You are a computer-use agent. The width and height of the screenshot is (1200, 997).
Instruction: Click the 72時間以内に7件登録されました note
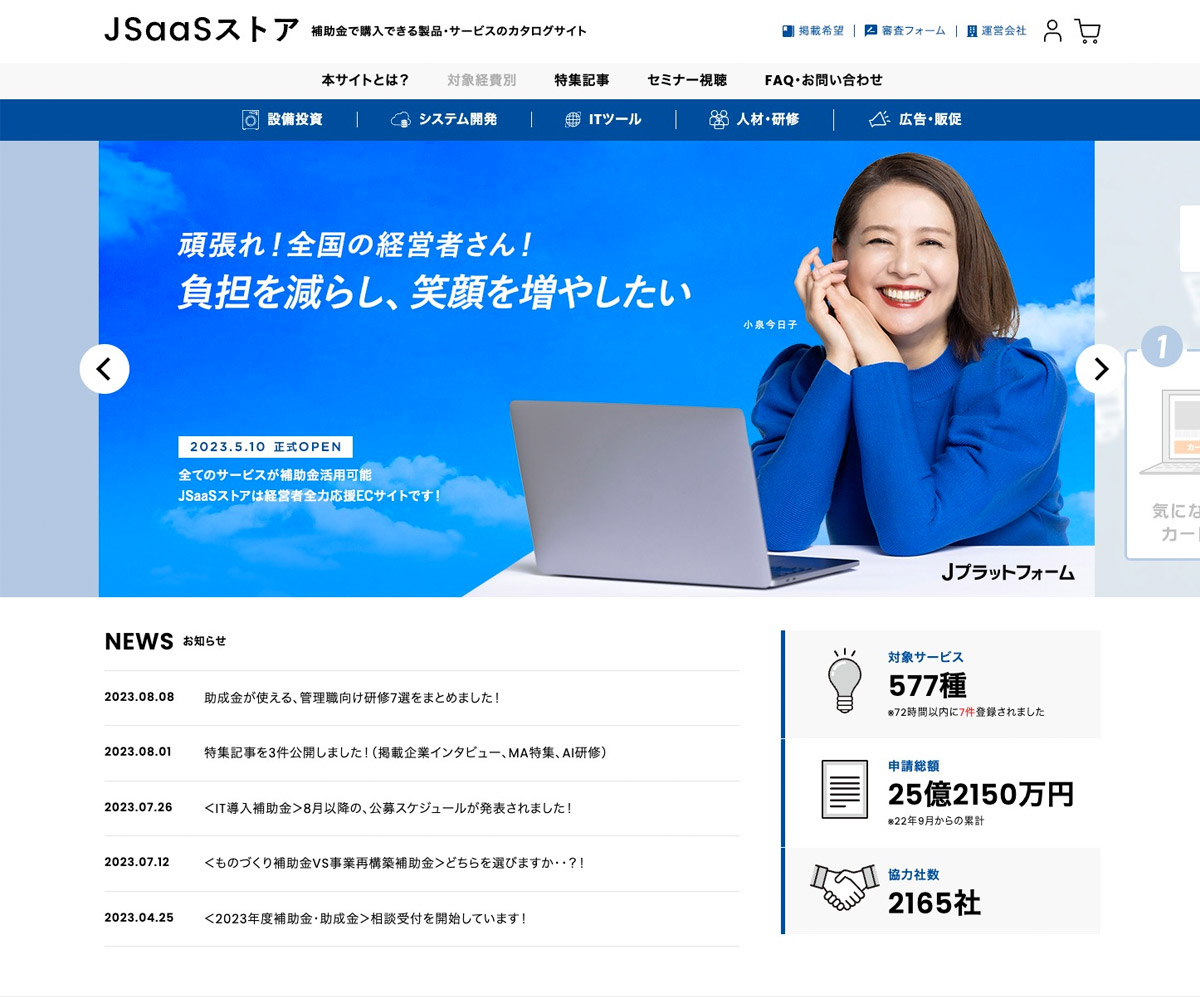click(x=966, y=712)
